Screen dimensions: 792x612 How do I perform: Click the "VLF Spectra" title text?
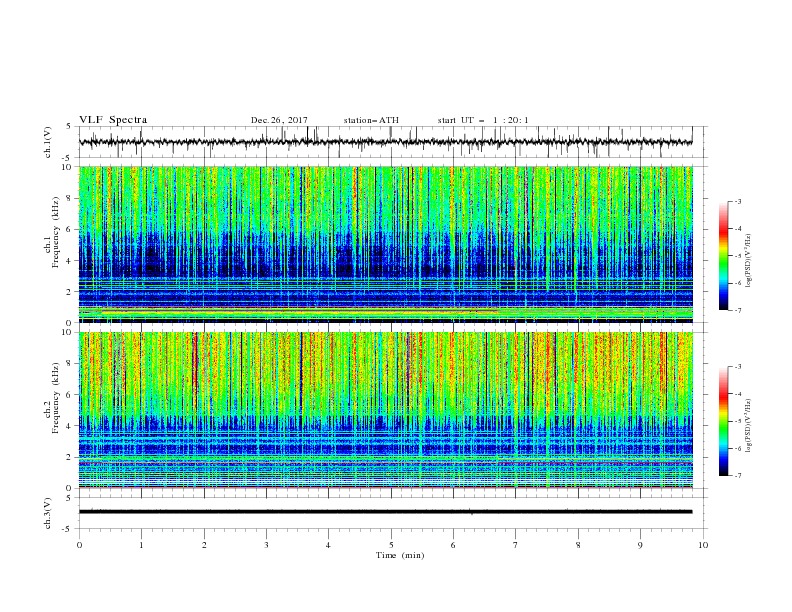pyautogui.click(x=113, y=120)
